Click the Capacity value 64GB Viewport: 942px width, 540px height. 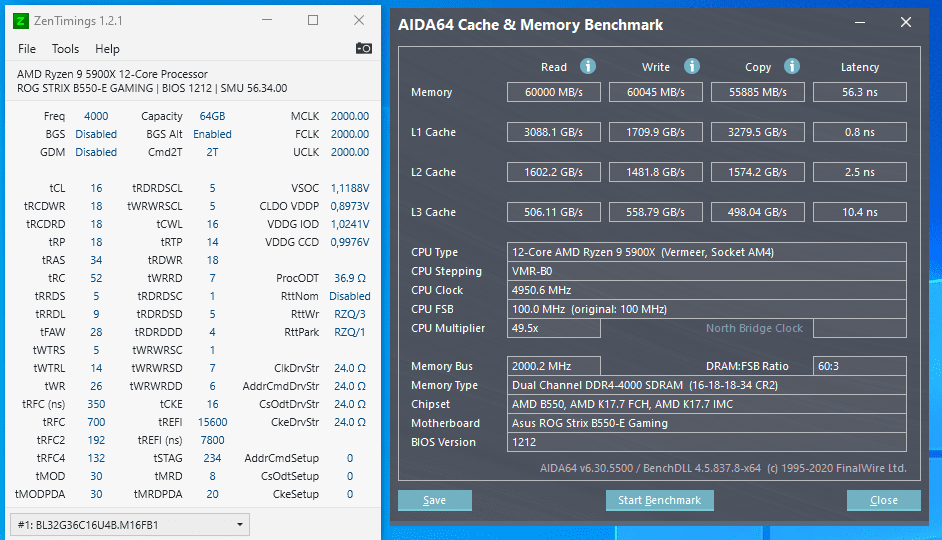pyautogui.click(x=212, y=116)
